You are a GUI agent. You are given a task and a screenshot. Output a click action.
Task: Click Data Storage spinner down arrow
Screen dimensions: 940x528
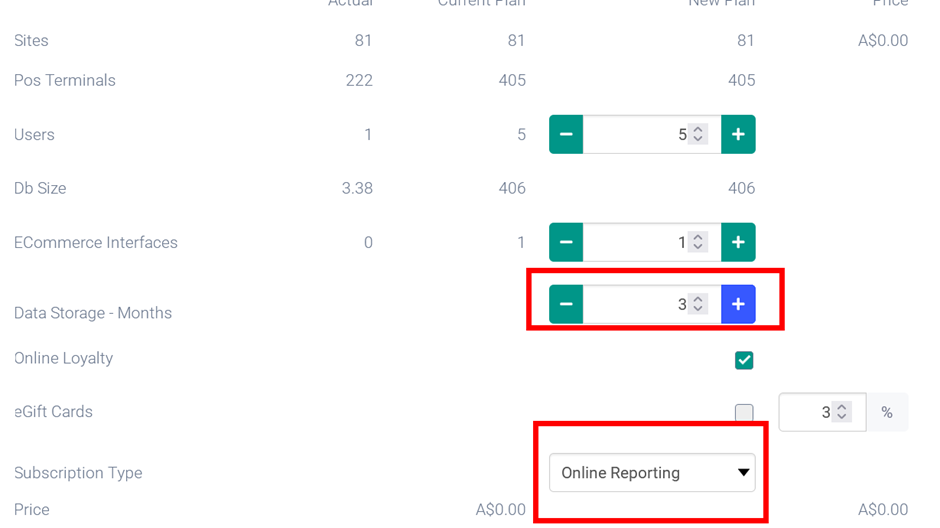coord(698,310)
